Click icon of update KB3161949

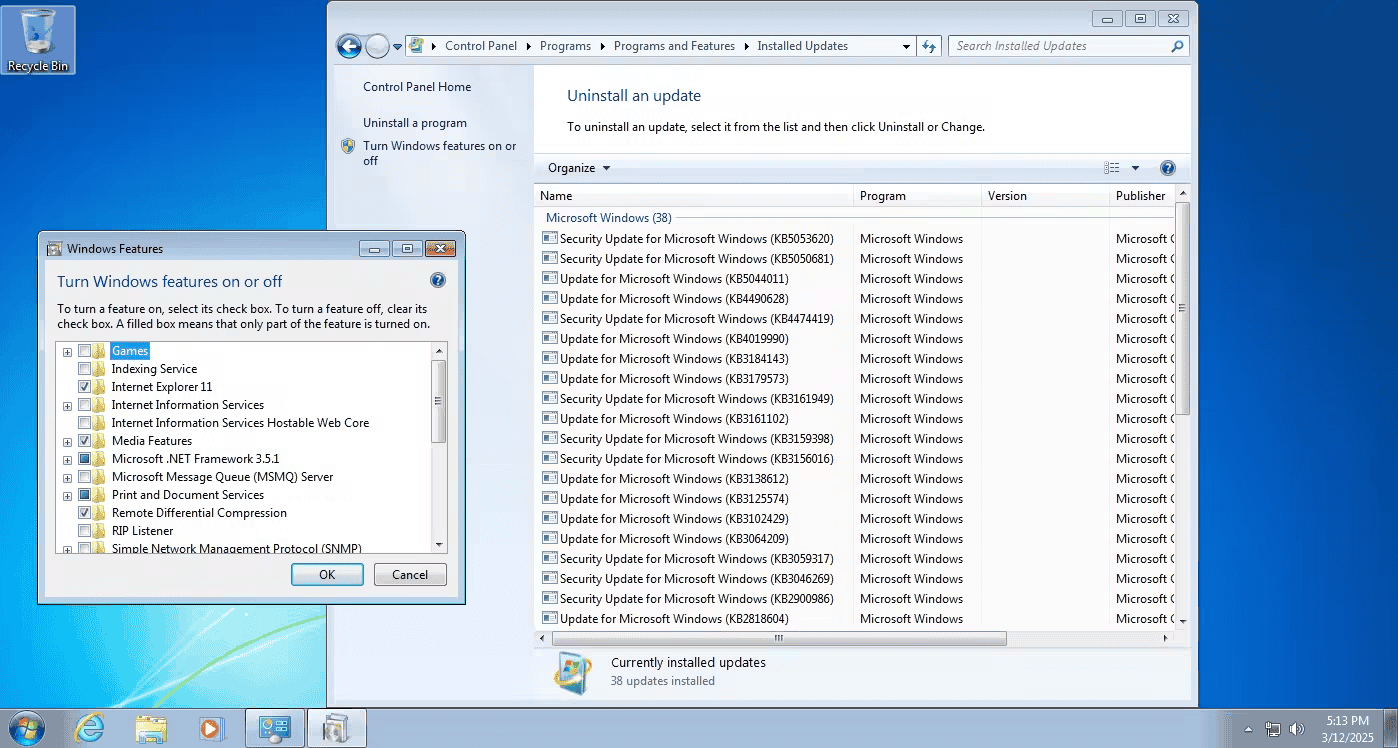549,398
